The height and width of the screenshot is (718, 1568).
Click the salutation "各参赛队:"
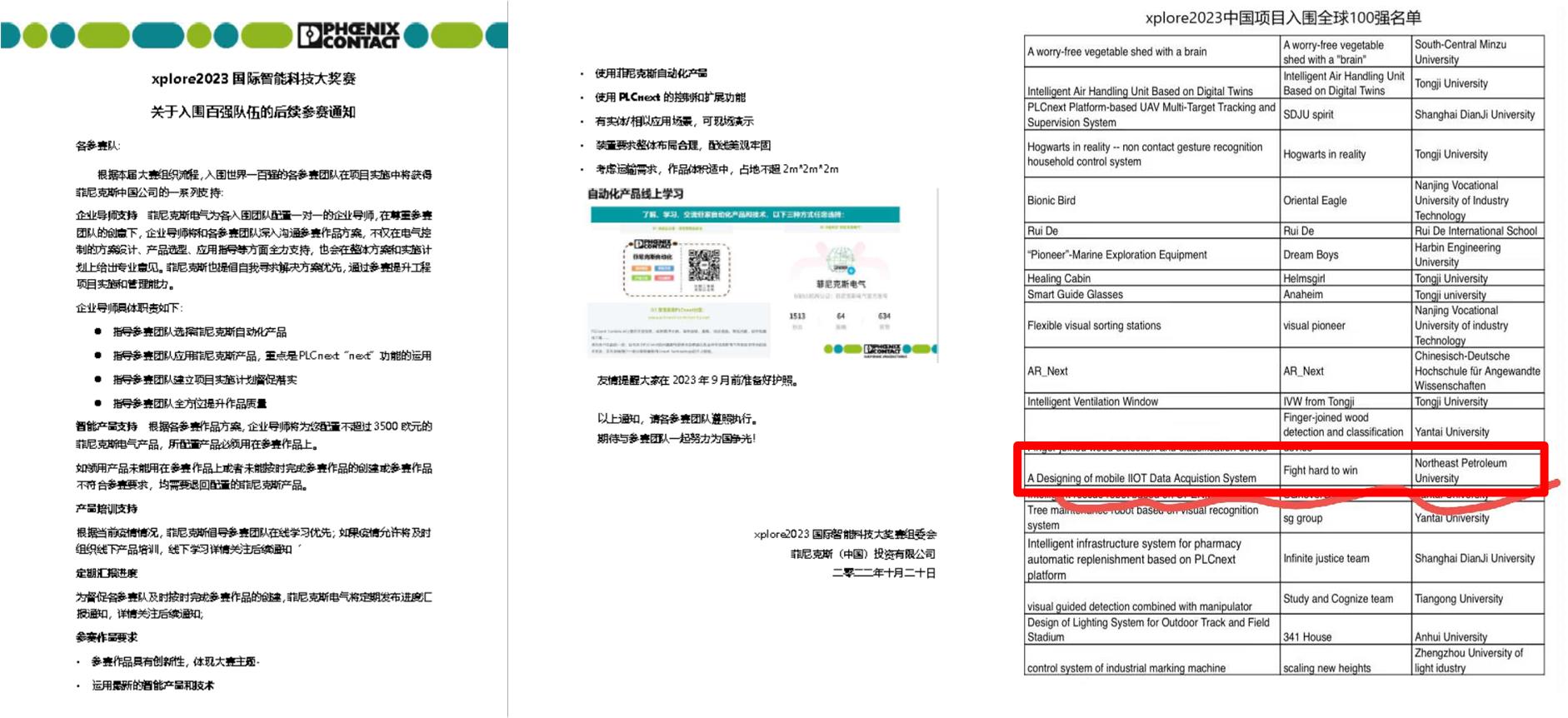tap(98, 146)
